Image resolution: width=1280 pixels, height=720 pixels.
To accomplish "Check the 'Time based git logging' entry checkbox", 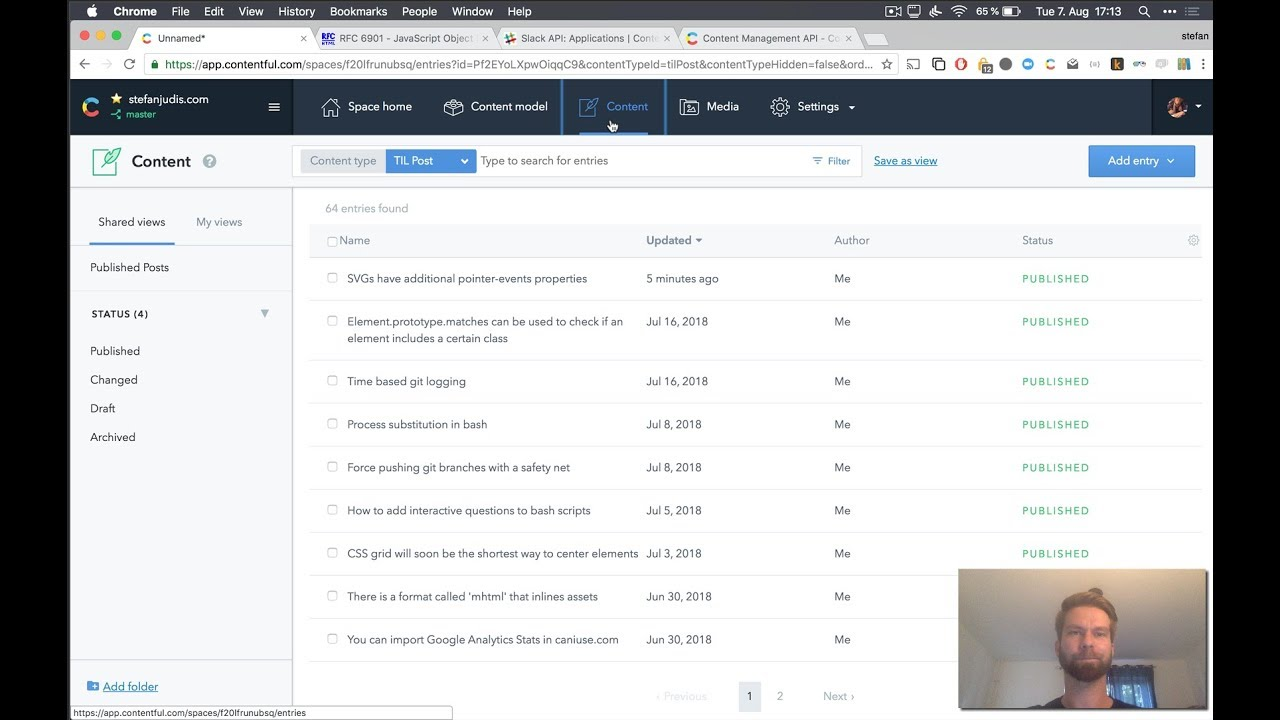I will (x=332, y=381).
